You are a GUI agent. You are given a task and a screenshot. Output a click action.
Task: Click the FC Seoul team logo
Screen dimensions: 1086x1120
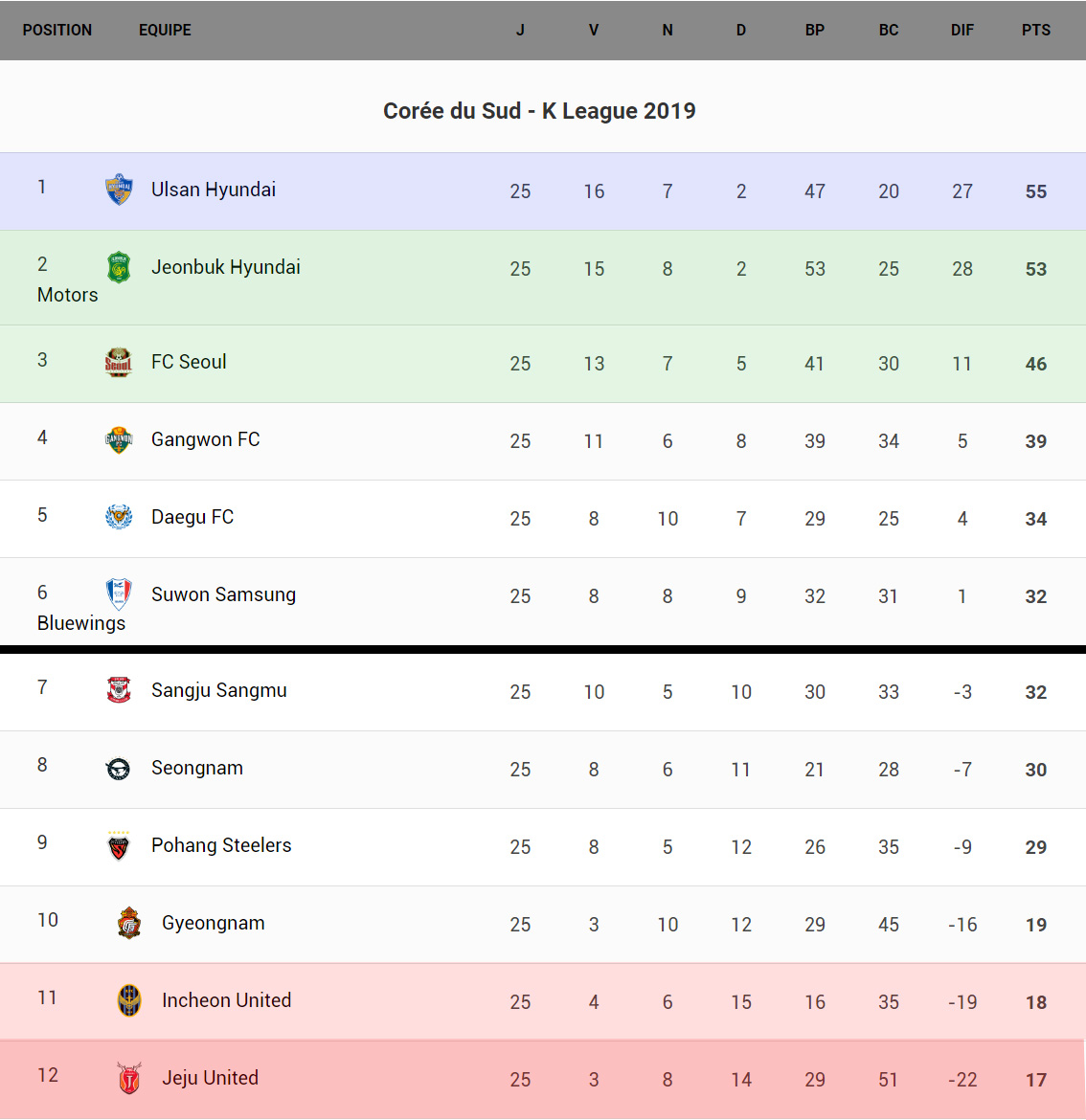click(x=119, y=362)
